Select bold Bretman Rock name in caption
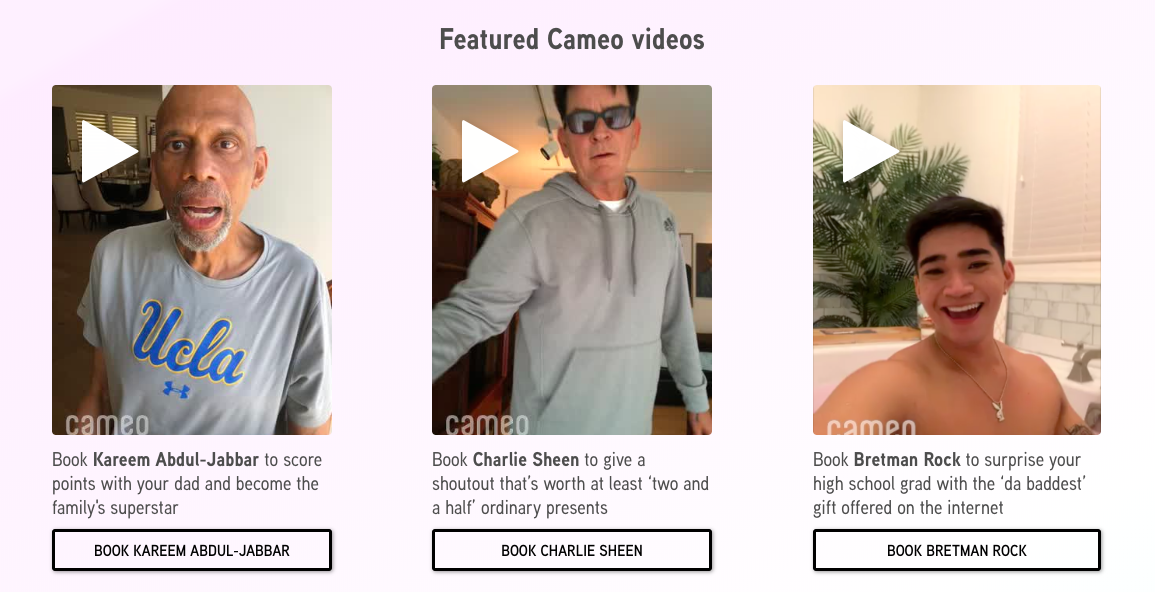The width and height of the screenshot is (1155, 592). pyautogui.click(x=907, y=459)
